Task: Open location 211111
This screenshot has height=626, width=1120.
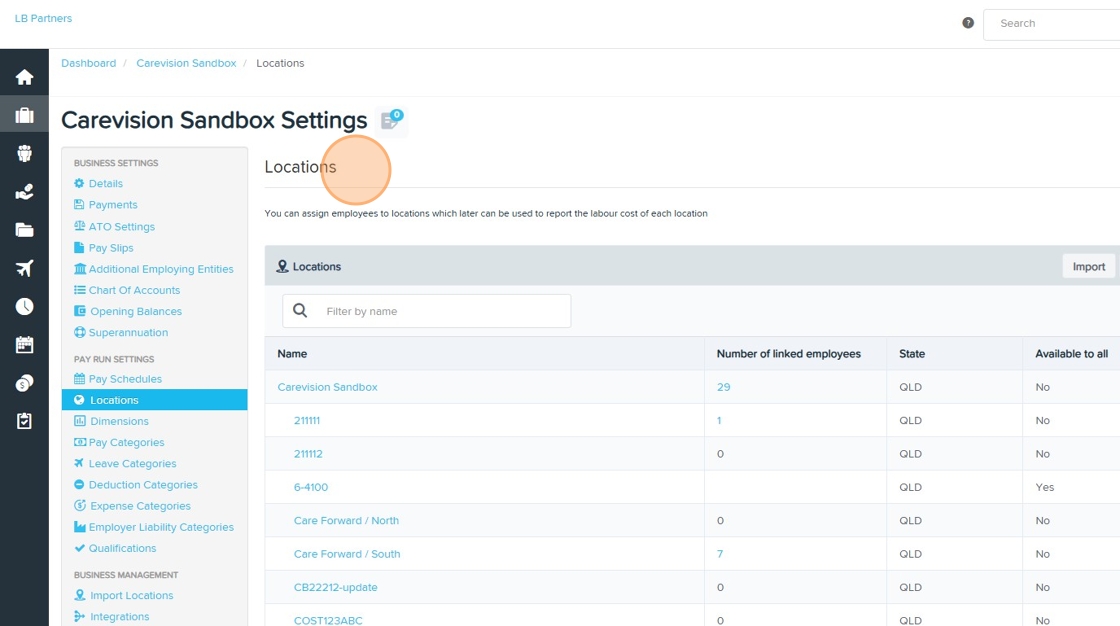Action: click(306, 420)
